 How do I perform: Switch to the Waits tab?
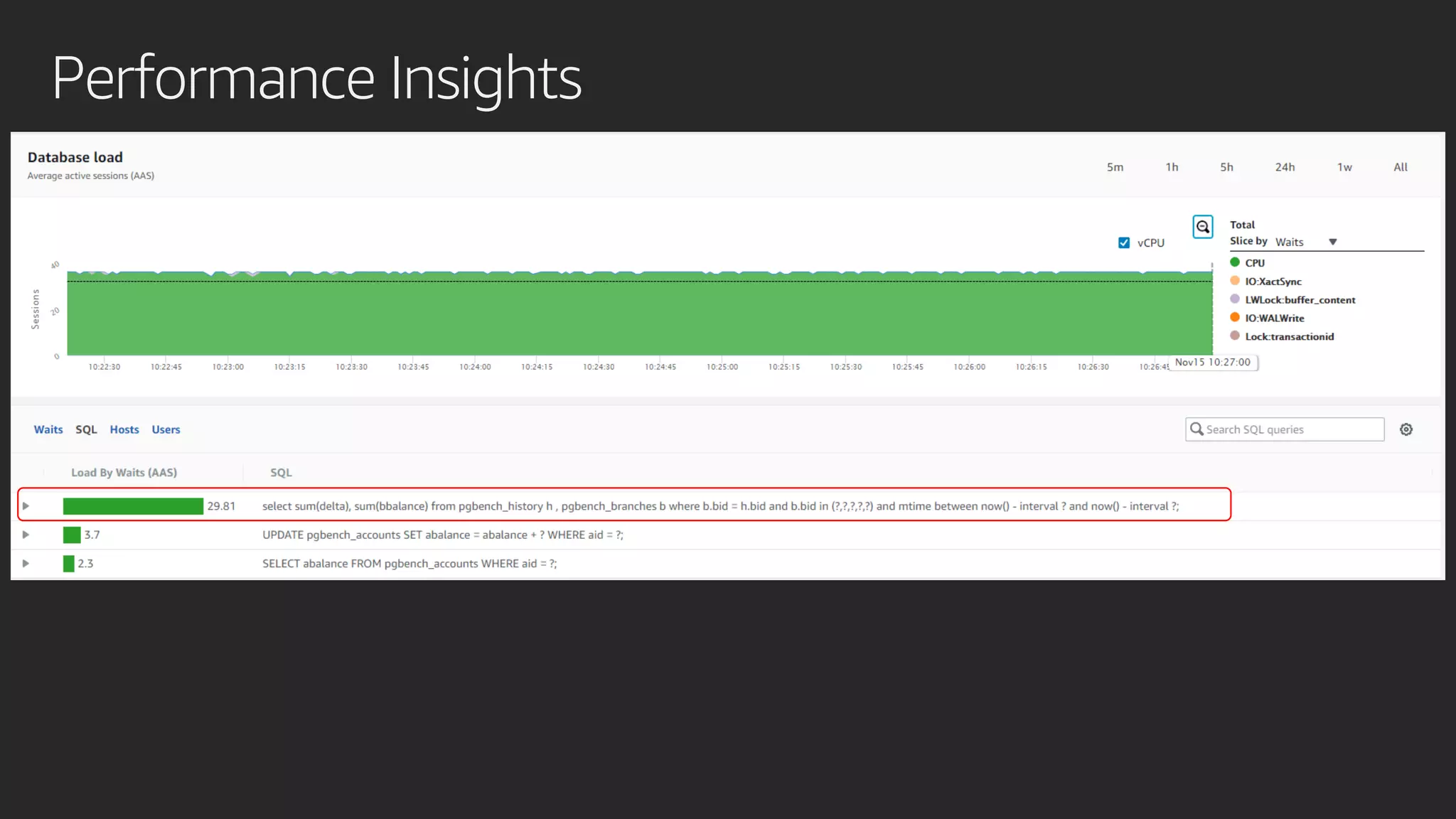(48, 429)
